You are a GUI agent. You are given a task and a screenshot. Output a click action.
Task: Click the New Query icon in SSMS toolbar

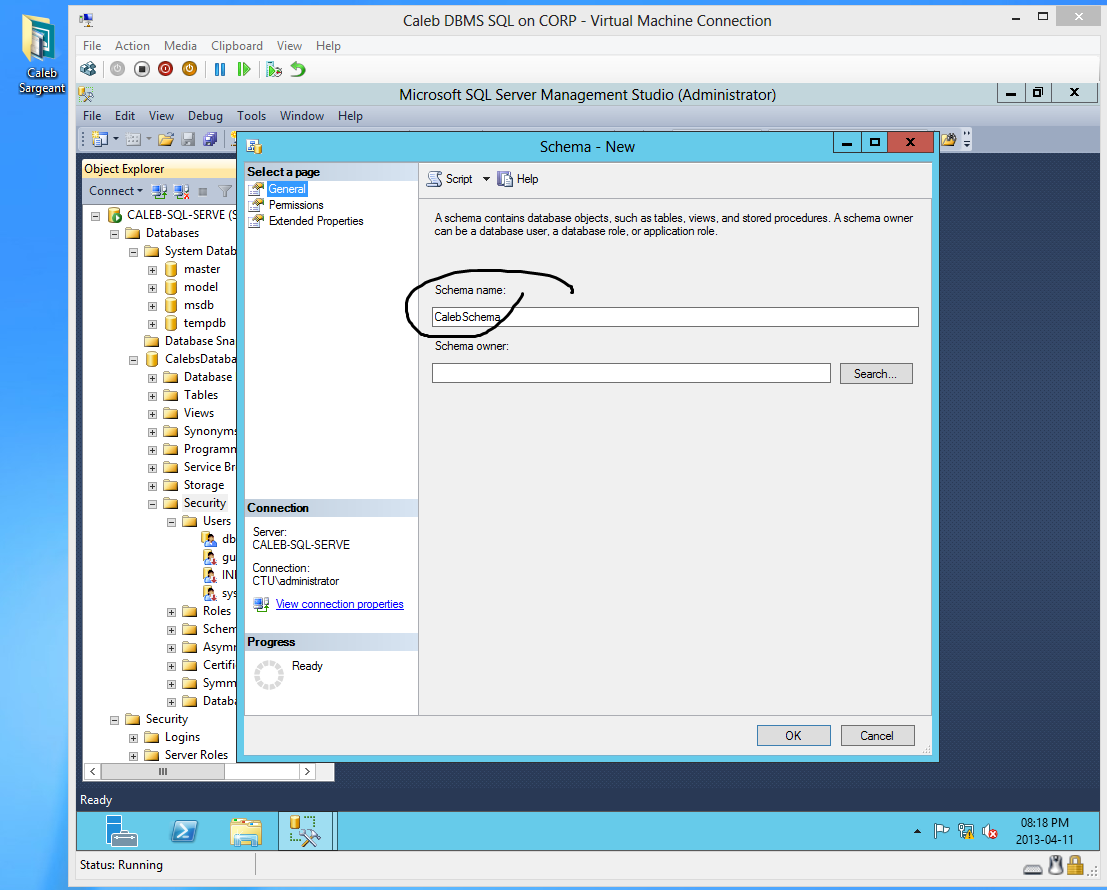(x=100, y=140)
